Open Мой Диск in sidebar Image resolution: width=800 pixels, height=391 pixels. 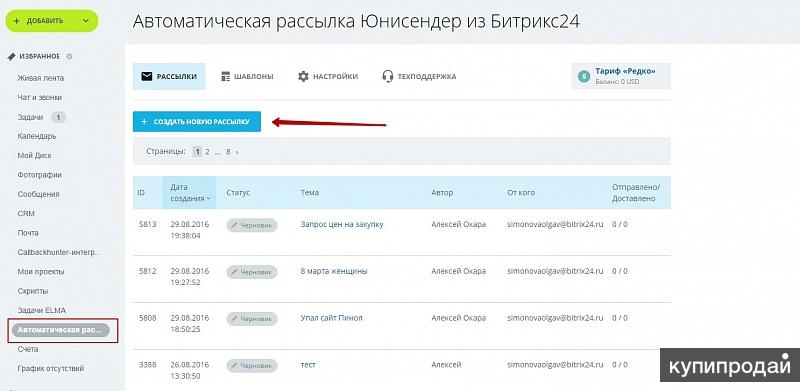34,156
